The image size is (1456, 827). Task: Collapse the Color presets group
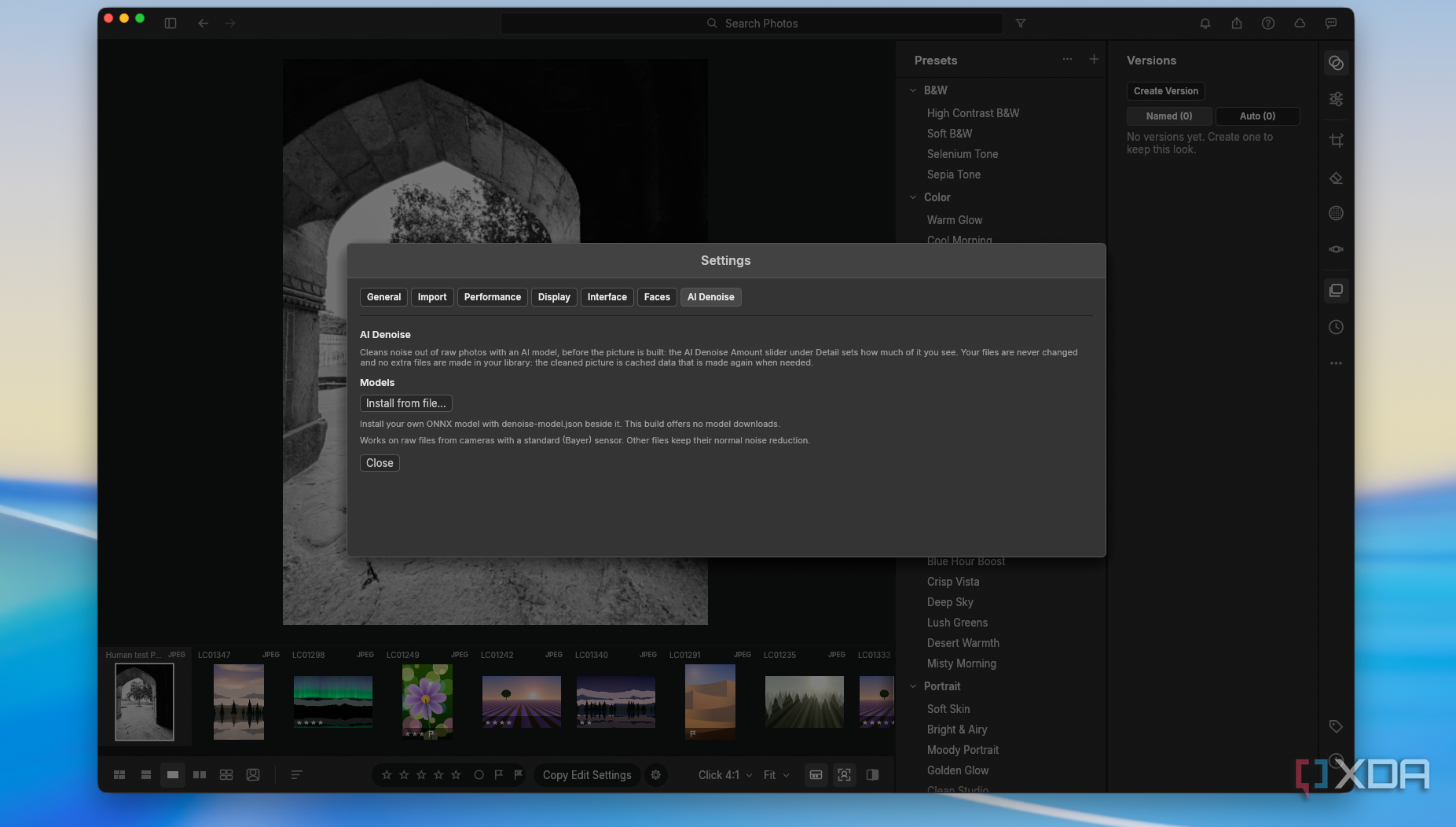pos(913,197)
